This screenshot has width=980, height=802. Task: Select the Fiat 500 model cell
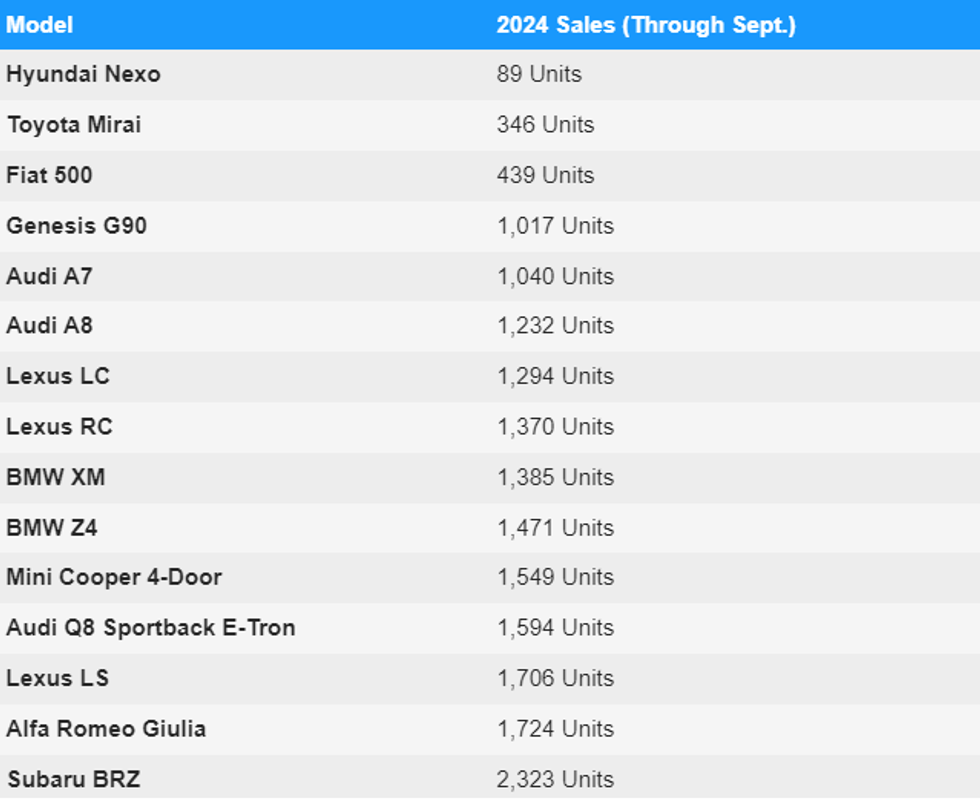pyautogui.click(x=49, y=175)
